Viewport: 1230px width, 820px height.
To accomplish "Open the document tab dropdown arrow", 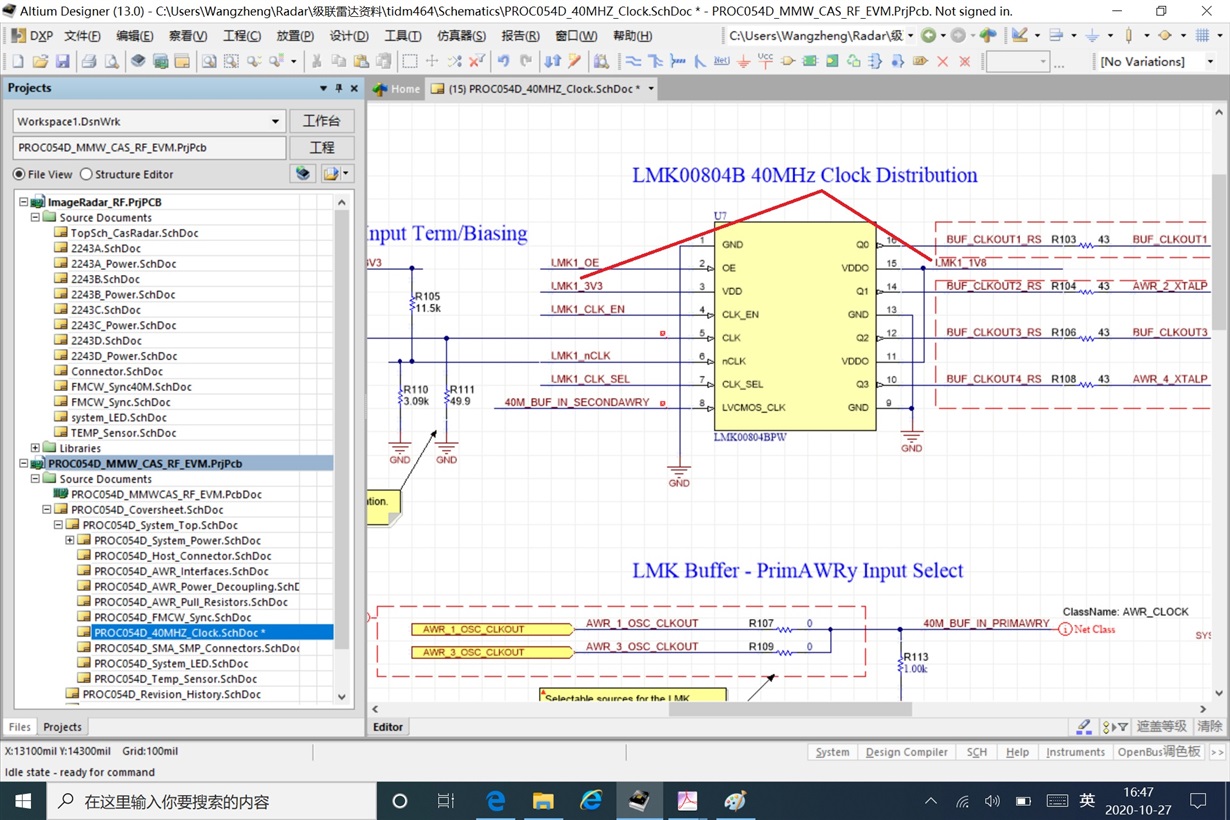I will tap(651, 89).
